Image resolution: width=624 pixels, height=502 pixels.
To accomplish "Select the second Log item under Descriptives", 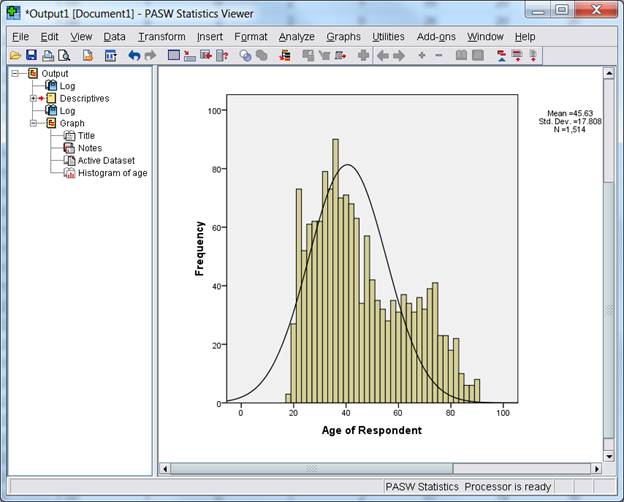I will tap(67, 111).
